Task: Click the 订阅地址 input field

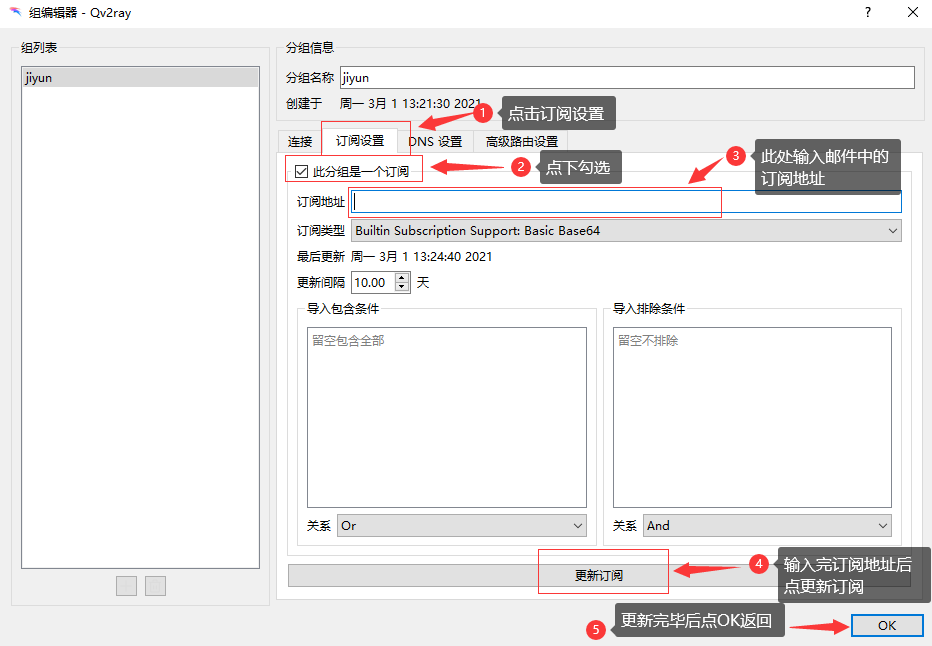Action: click(626, 202)
